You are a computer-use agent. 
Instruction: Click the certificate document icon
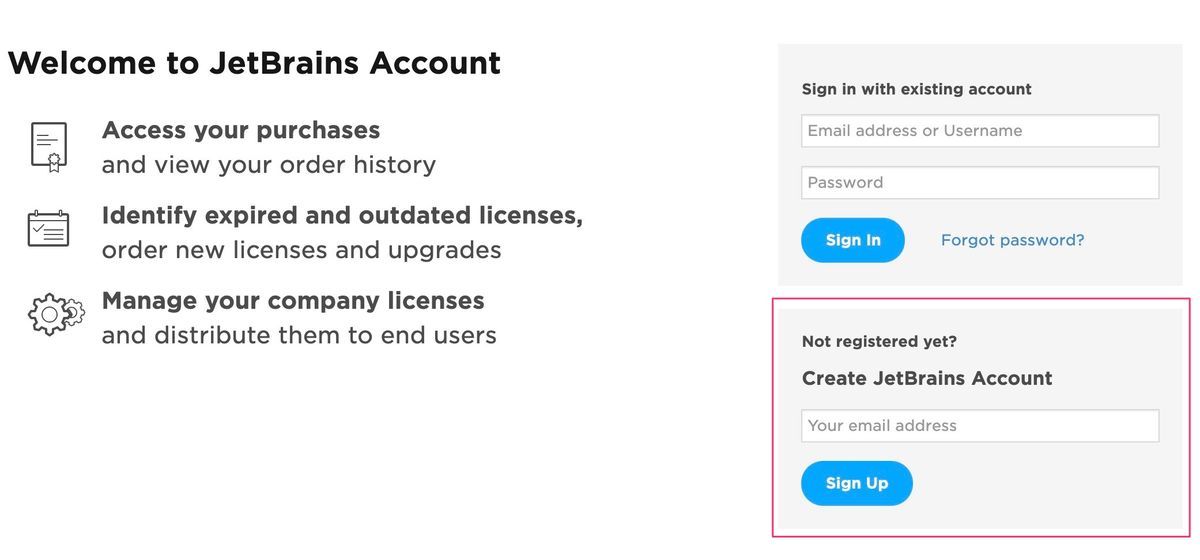click(48, 148)
